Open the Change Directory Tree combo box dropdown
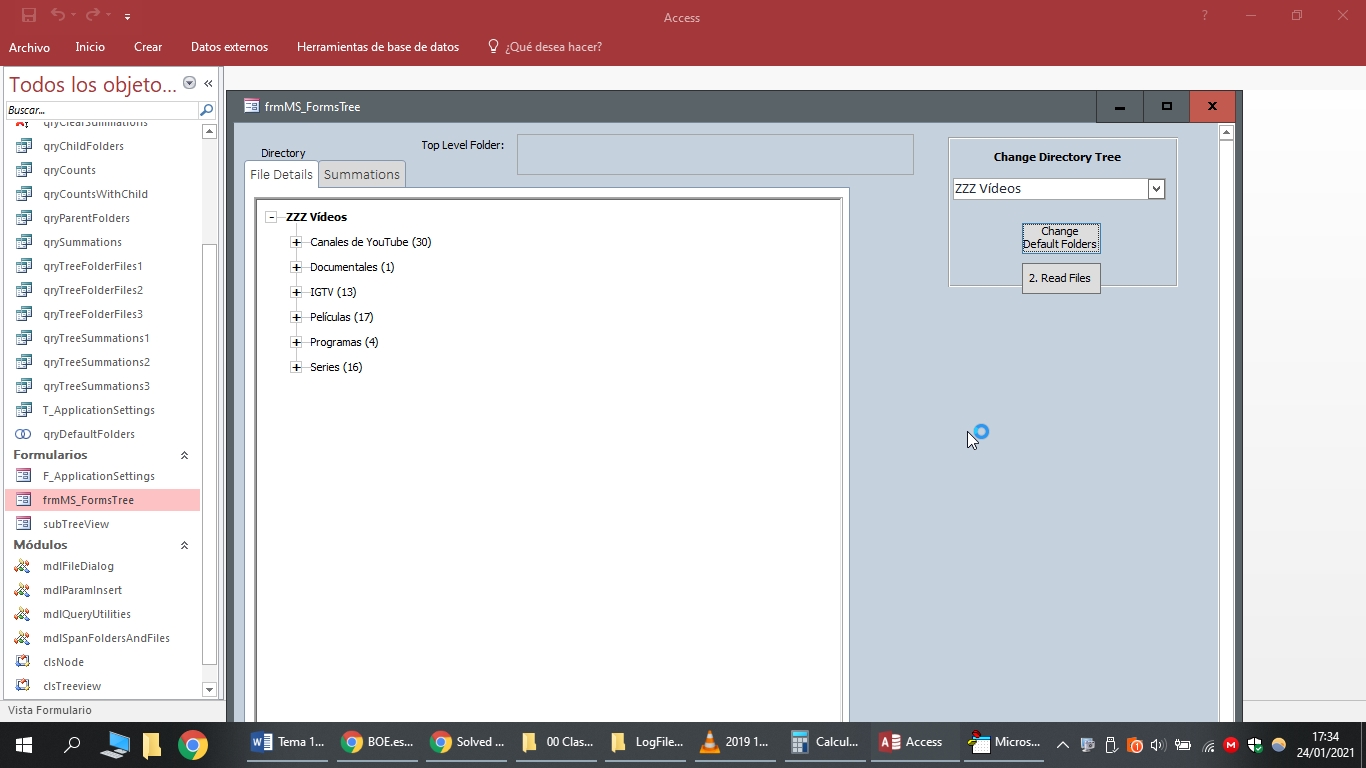 (1156, 189)
